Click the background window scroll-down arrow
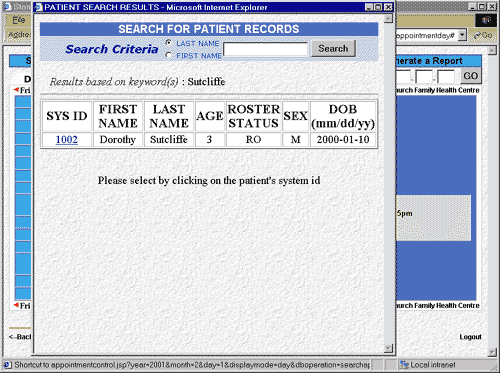The height and width of the screenshot is (373, 500). [x=492, y=352]
